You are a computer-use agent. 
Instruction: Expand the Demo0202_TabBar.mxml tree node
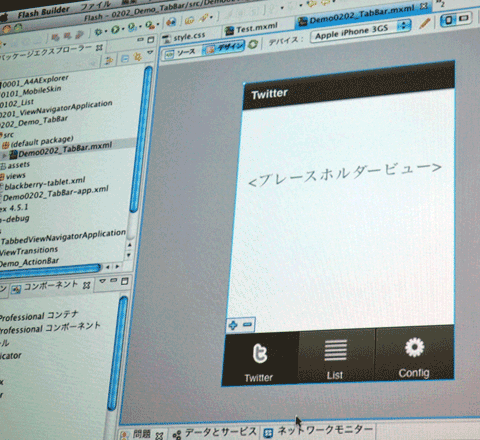(5, 156)
